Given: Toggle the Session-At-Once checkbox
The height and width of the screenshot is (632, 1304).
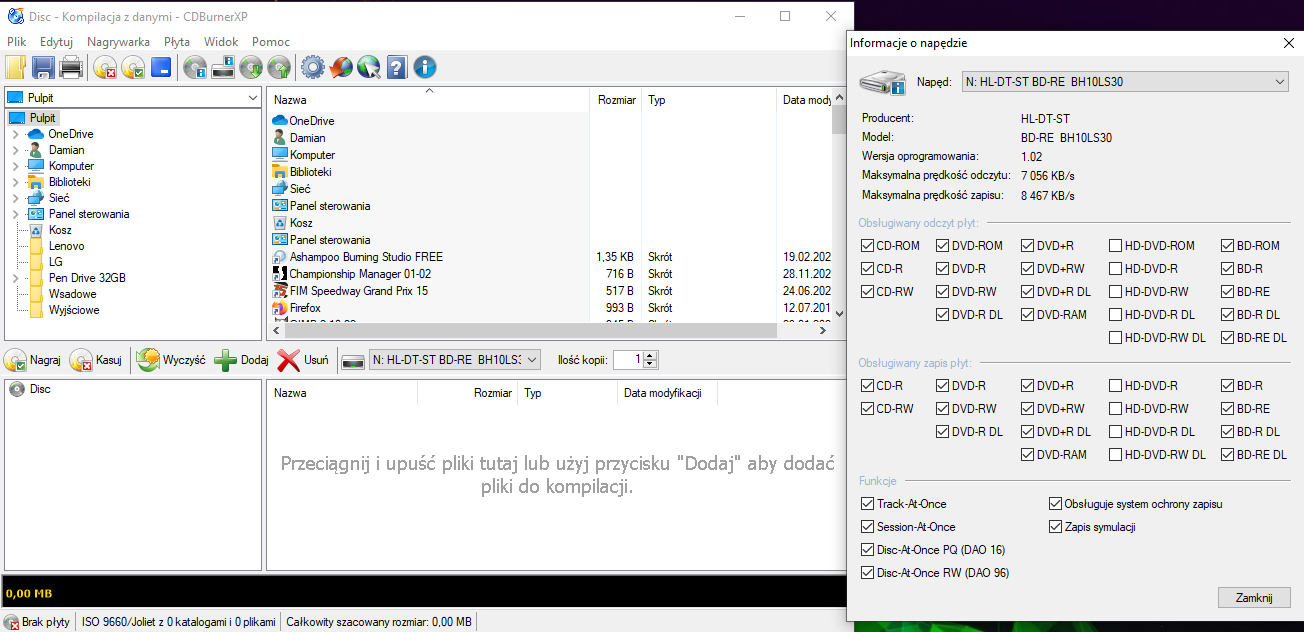Looking at the screenshot, I should click(x=868, y=527).
